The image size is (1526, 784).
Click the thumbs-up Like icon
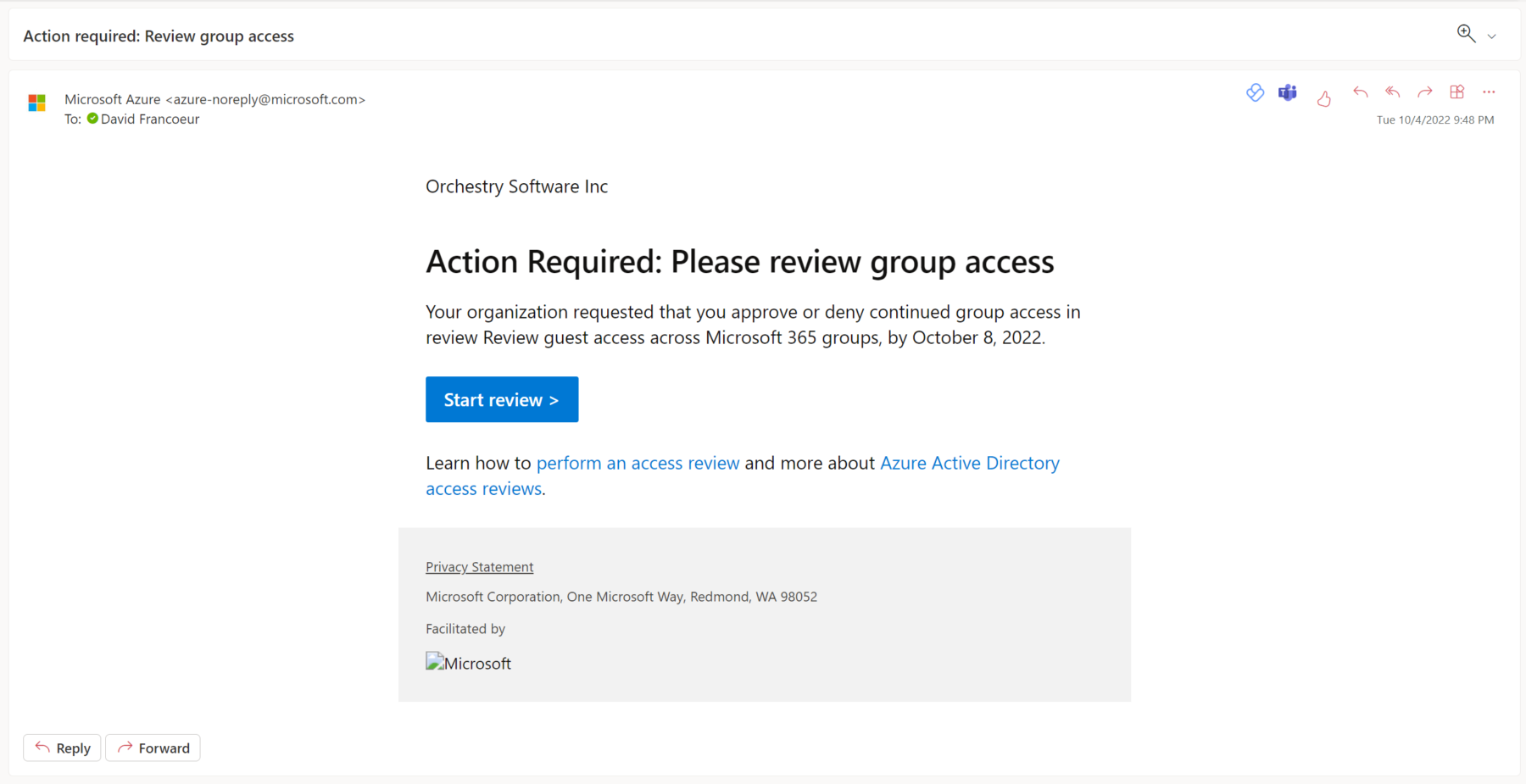(x=1323, y=97)
